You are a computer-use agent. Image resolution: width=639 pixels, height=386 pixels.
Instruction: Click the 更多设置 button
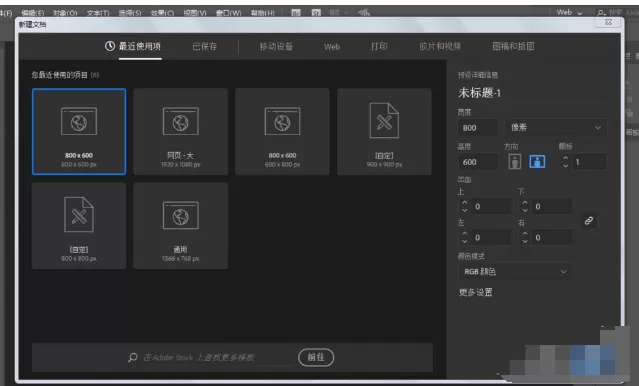(476, 292)
